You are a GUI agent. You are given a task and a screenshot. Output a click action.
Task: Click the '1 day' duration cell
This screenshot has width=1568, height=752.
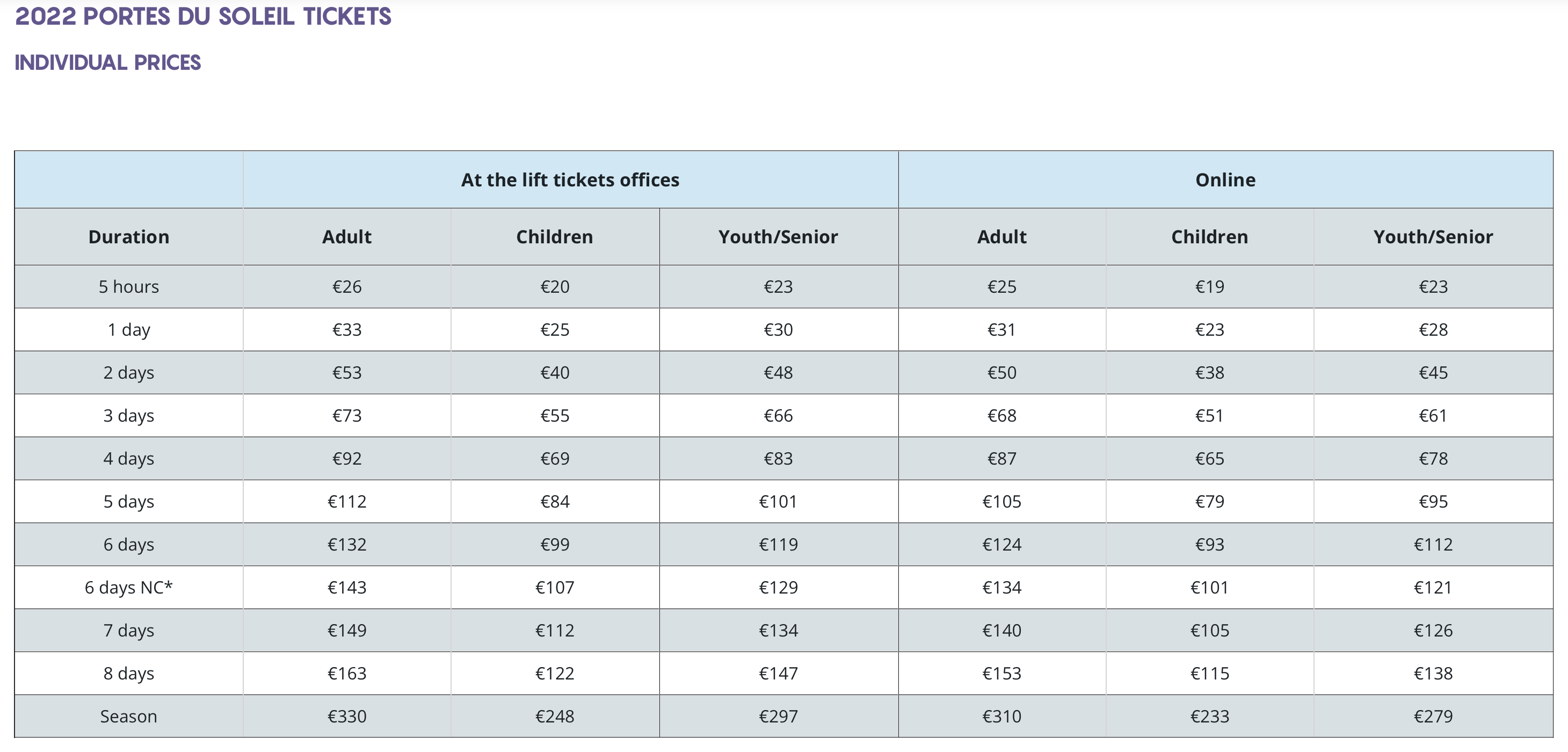(x=128, y=329)
